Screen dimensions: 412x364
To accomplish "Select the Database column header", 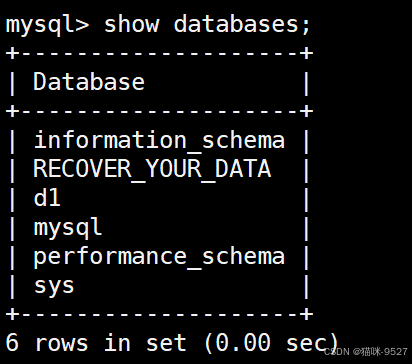I will 89,81.
